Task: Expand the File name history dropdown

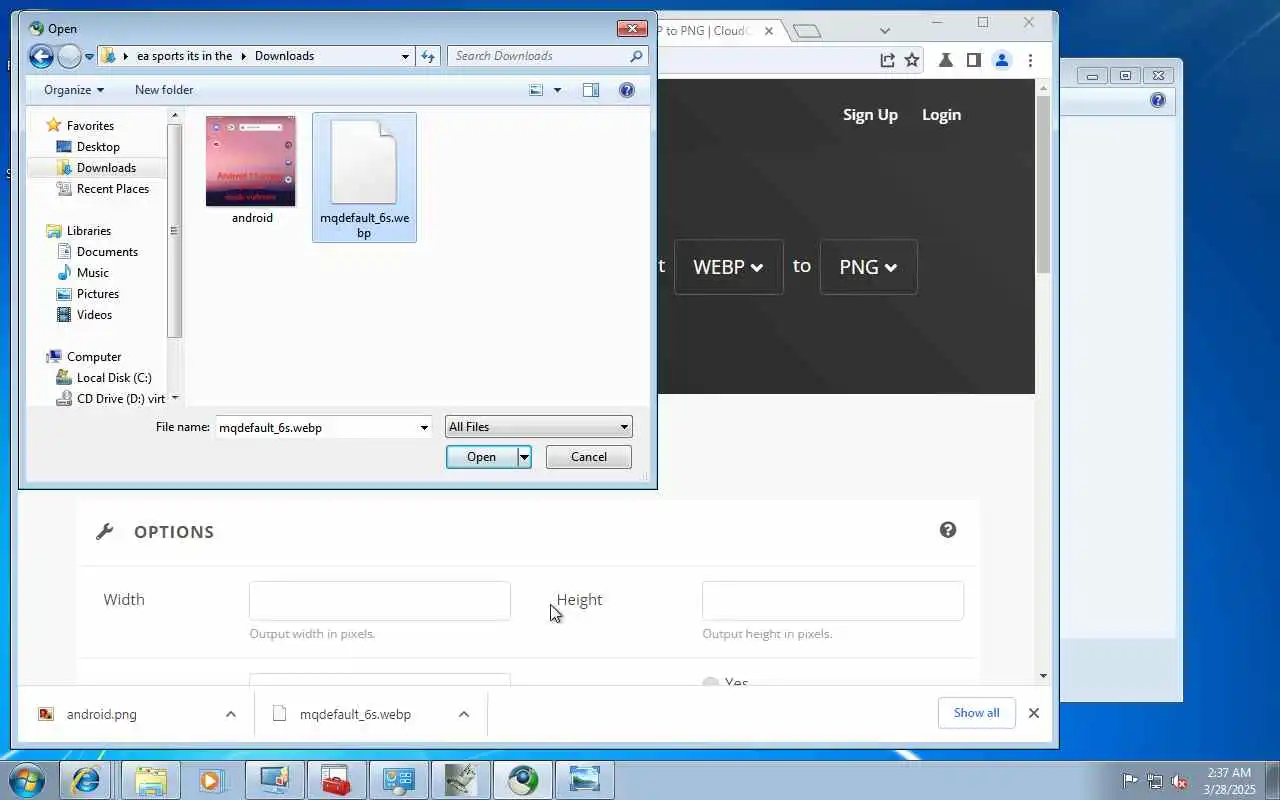Action: 424,427
